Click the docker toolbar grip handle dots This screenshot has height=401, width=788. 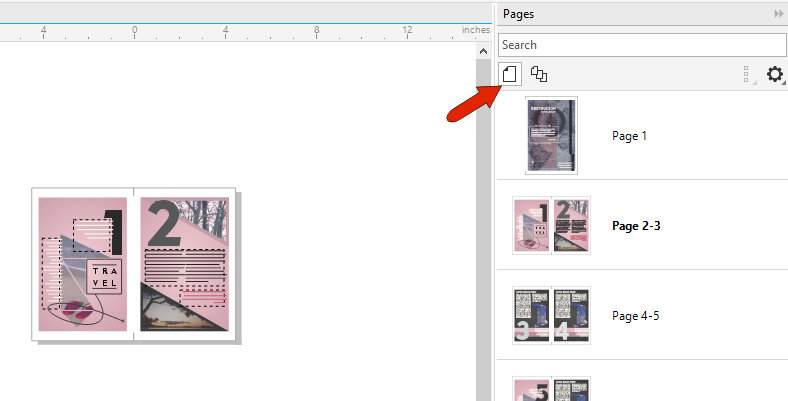[x=746, y=74]
